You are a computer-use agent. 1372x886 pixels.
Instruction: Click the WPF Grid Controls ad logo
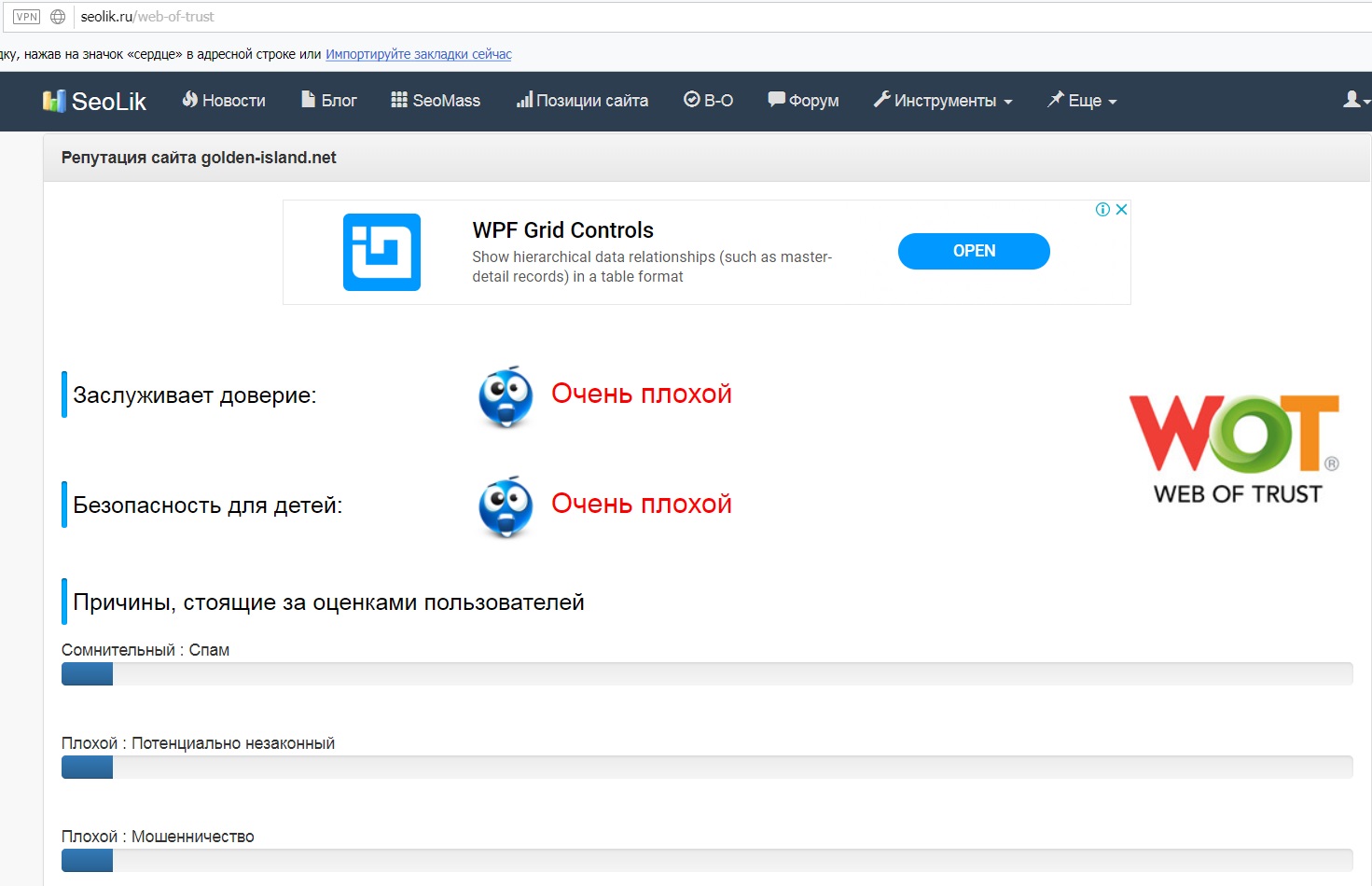[x=381, y=252]
